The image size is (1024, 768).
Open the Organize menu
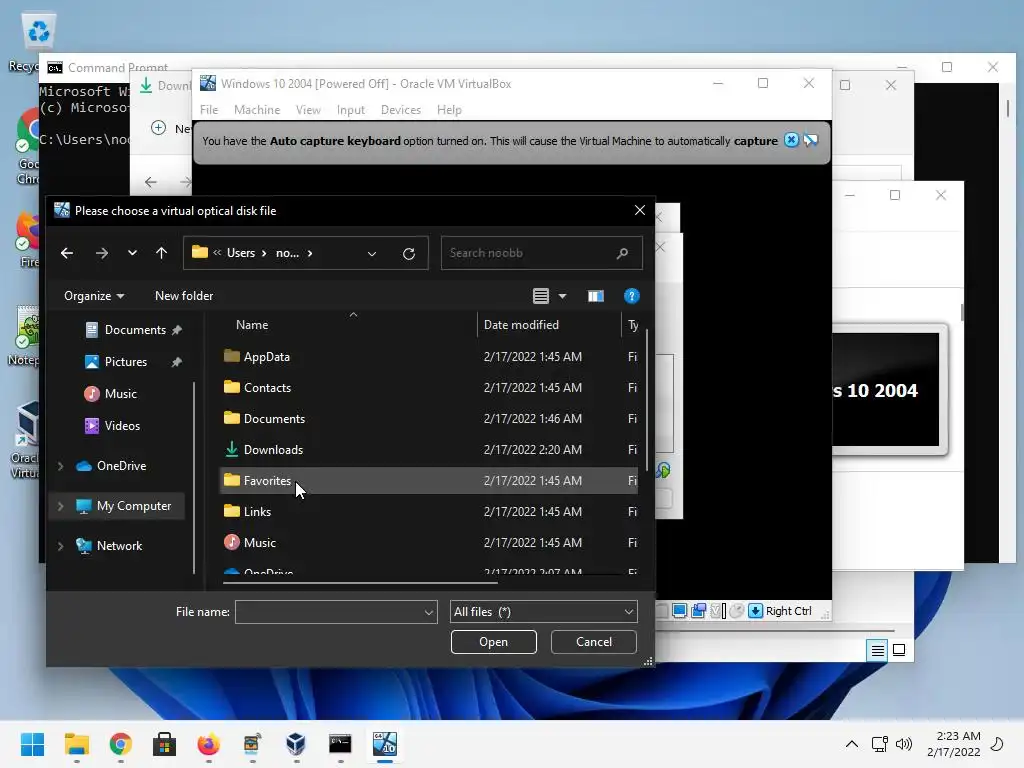(94, 296)
